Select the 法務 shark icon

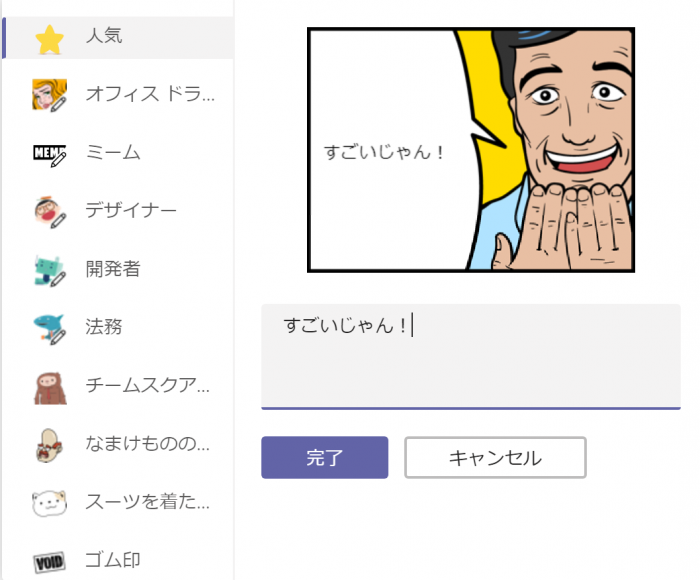point(50,329)
